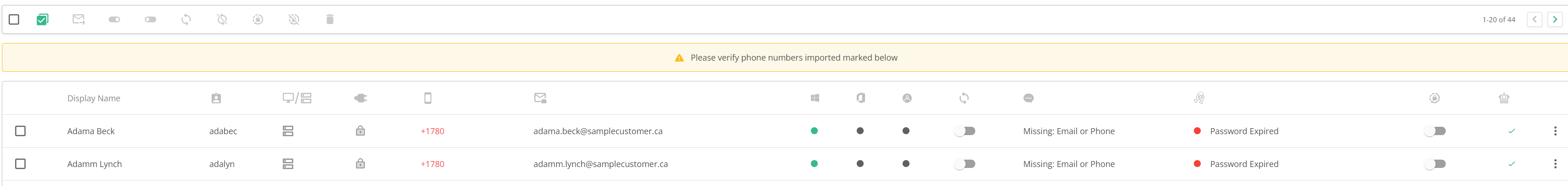The height and width of the screenshot is (186, 1568).
Task: Click the green select-all-pages checkmark icon
Action: (42, 19)
